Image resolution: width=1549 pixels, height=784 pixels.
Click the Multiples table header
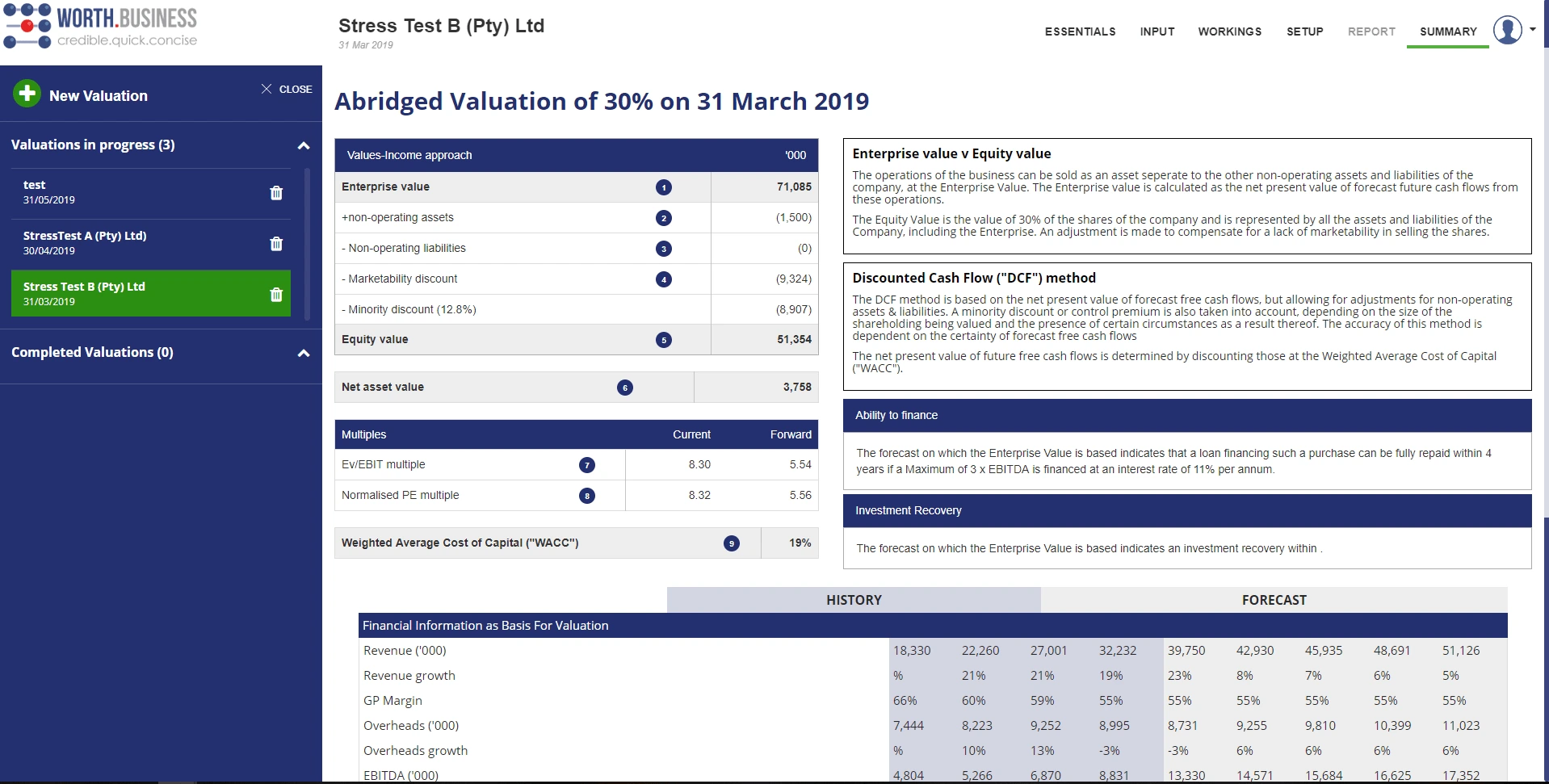click(577, 434)
